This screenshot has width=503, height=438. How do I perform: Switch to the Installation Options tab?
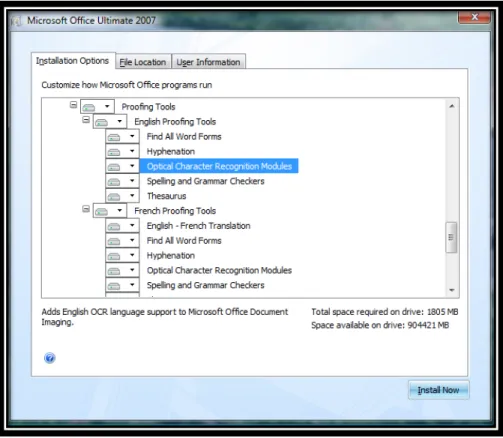pyautogui.click(x=72, y=61)
